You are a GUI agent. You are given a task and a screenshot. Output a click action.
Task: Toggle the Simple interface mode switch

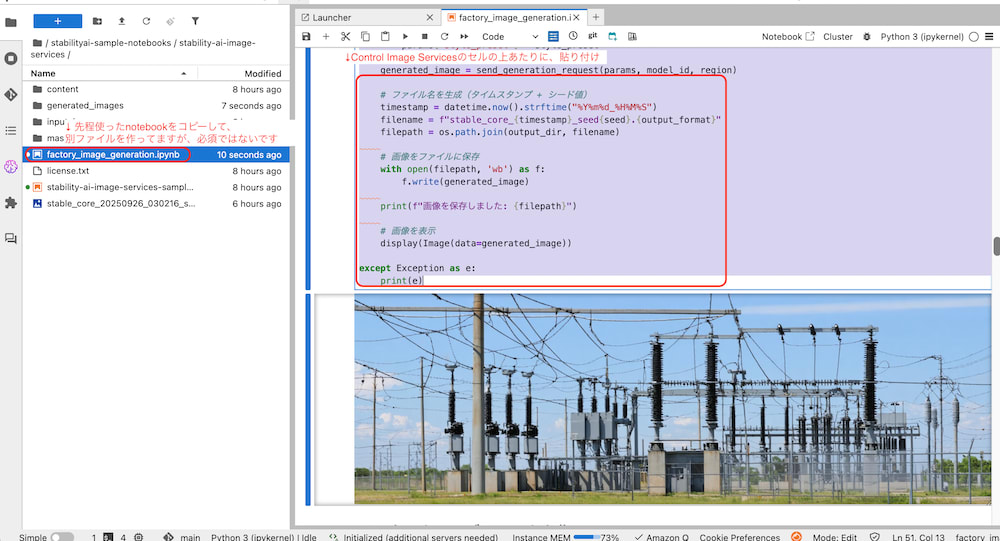(x=62, y=537)
